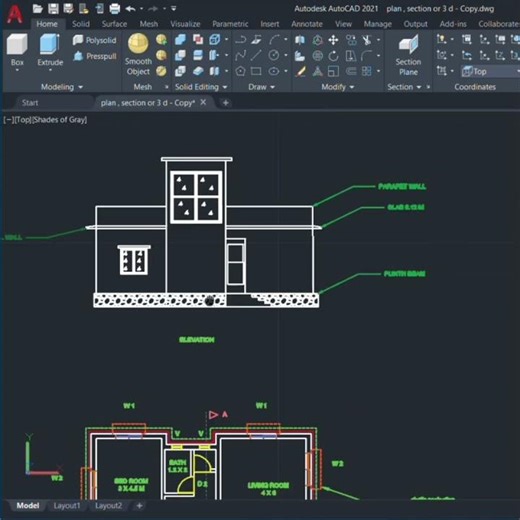Select the Fillet tool
Screen dimensions: 520x520
click(x=367, y=56)
